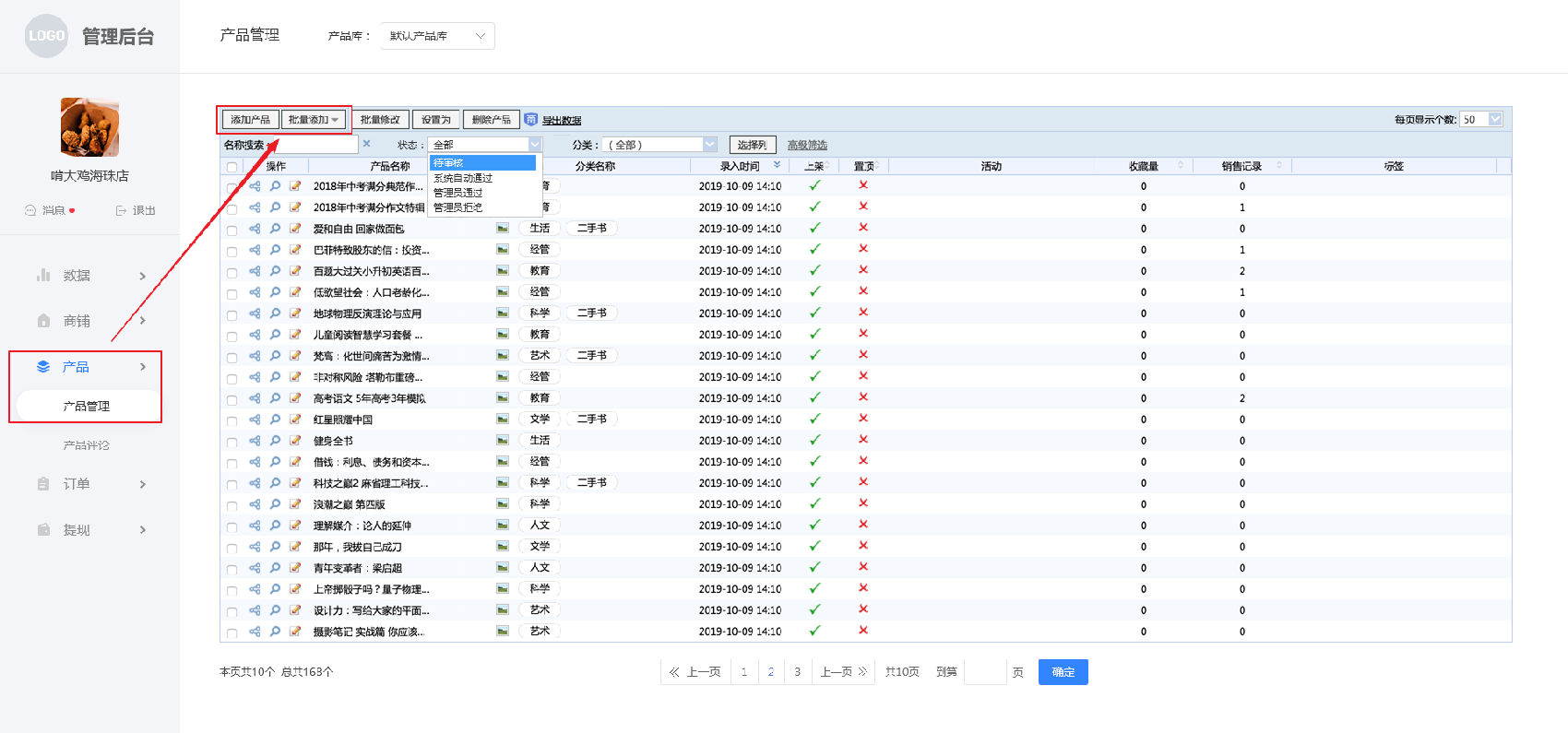The width and height of the screenshot is (1568, 733).
Task: Click image thumbnail icon for 红星照耀中国
Action: [x=503, y=420]
